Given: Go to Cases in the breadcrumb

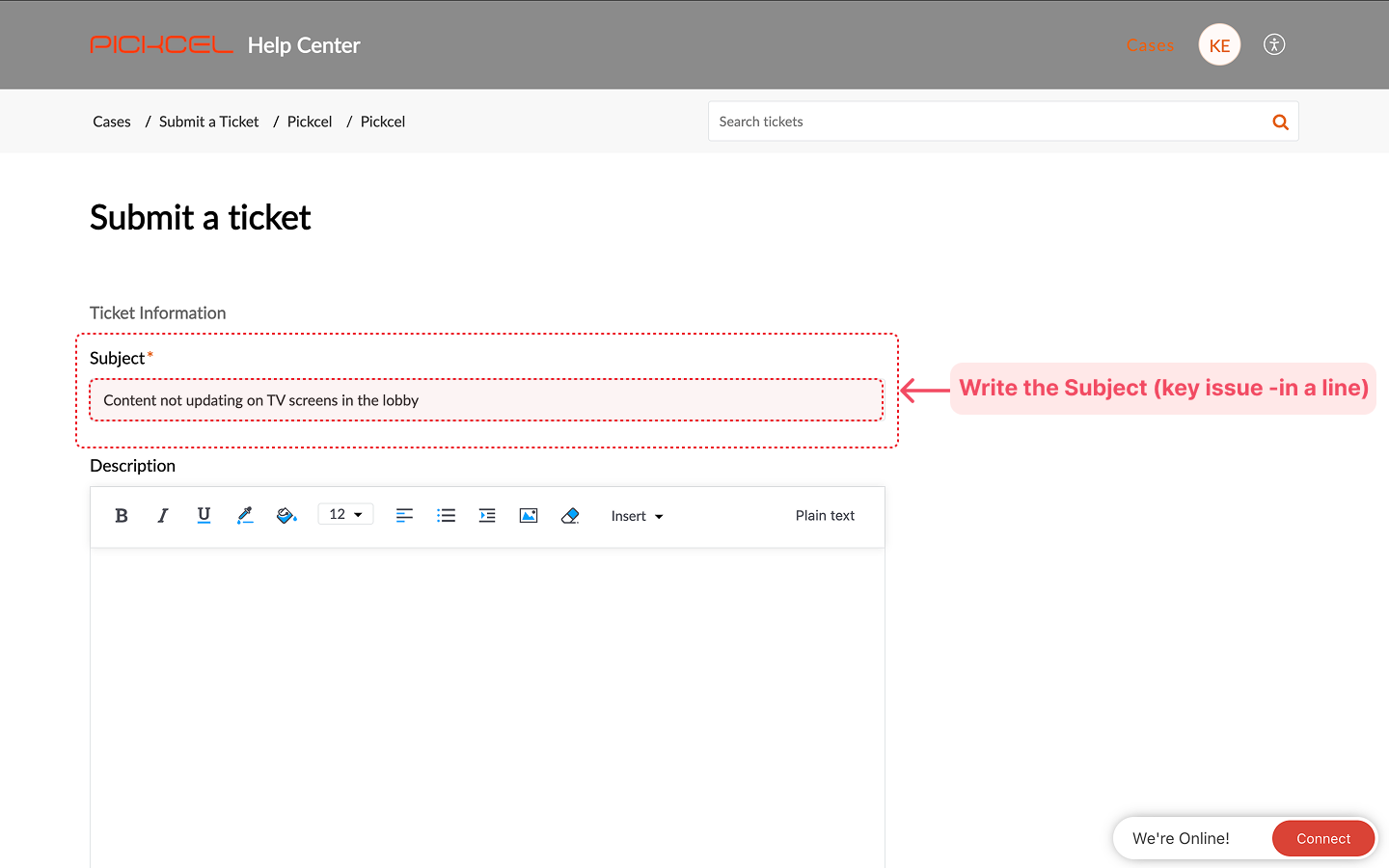Looking at the screenshot, I should tap(112, 122).
